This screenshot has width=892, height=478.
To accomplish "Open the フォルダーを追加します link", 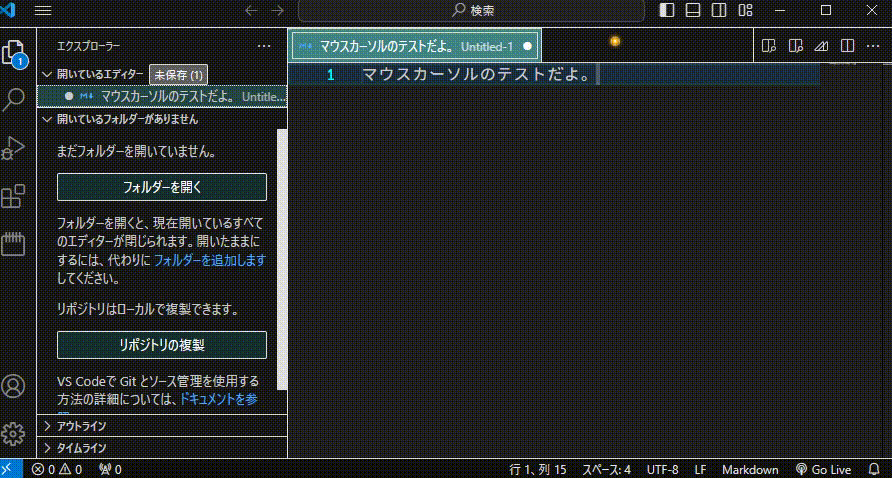I will pyautogui.click(x=210, y=261).
